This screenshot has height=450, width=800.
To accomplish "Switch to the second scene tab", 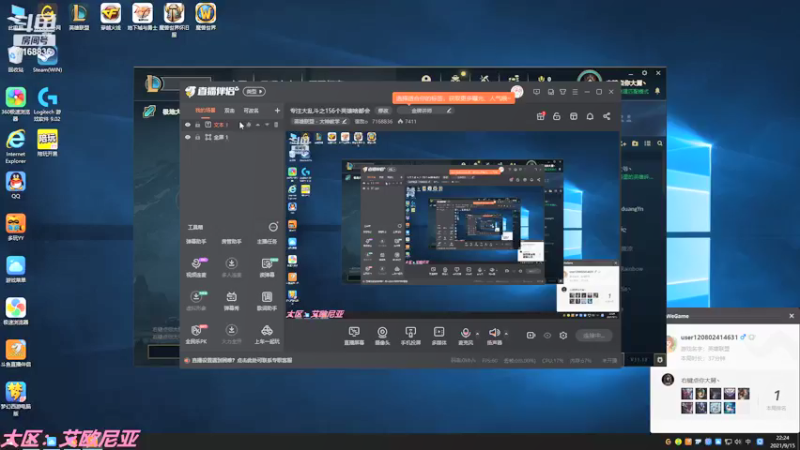I will pyautogui.click(x=230, y=110).
